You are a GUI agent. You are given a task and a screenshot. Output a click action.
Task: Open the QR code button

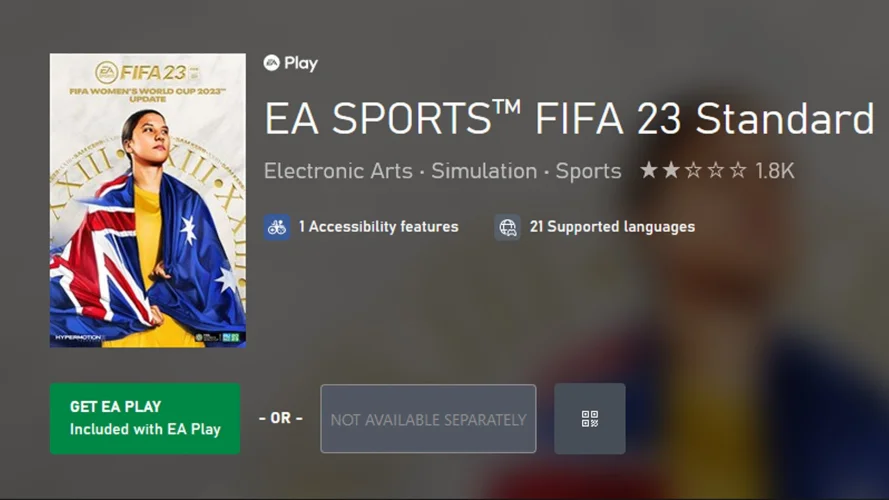tap(590, 419)
